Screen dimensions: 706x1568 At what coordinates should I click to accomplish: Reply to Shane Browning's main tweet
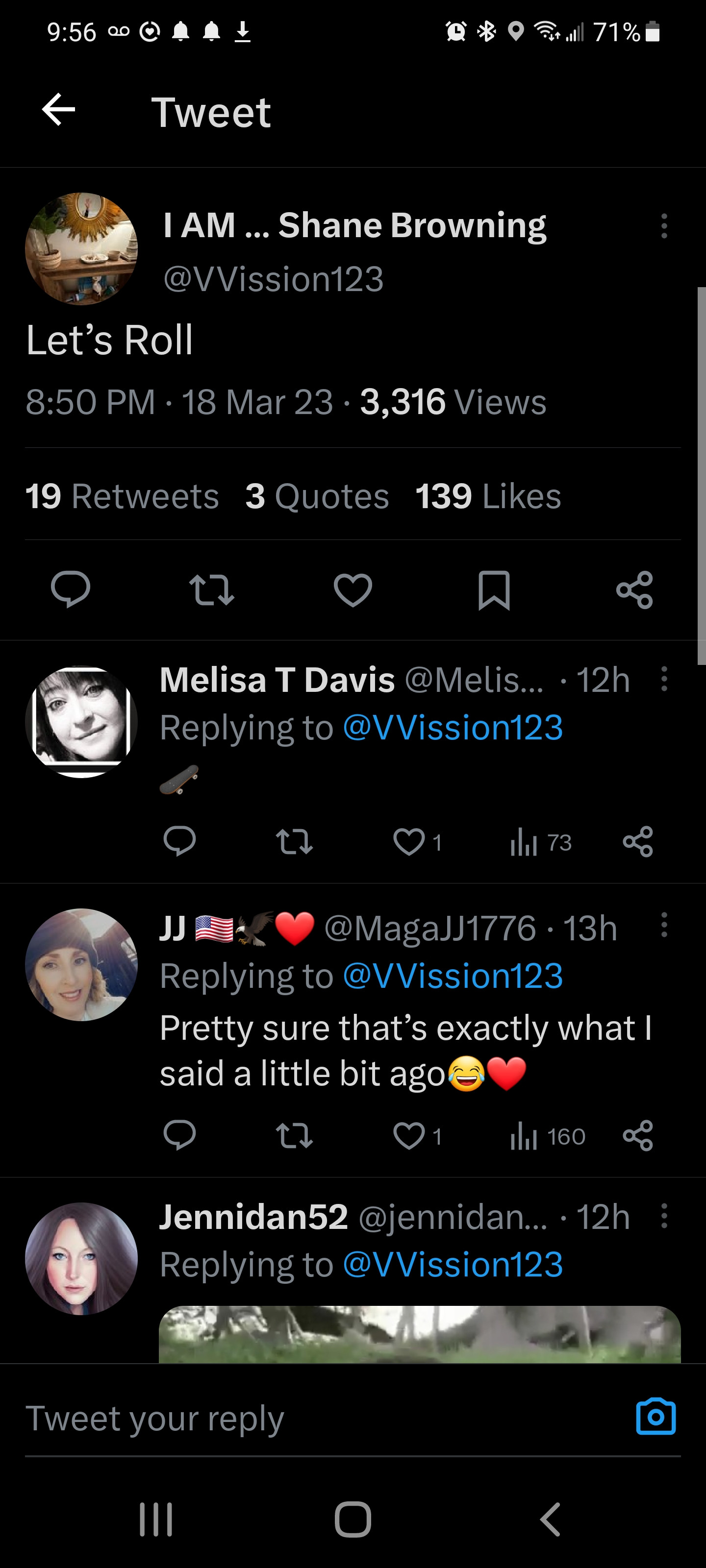pos(71,589)
